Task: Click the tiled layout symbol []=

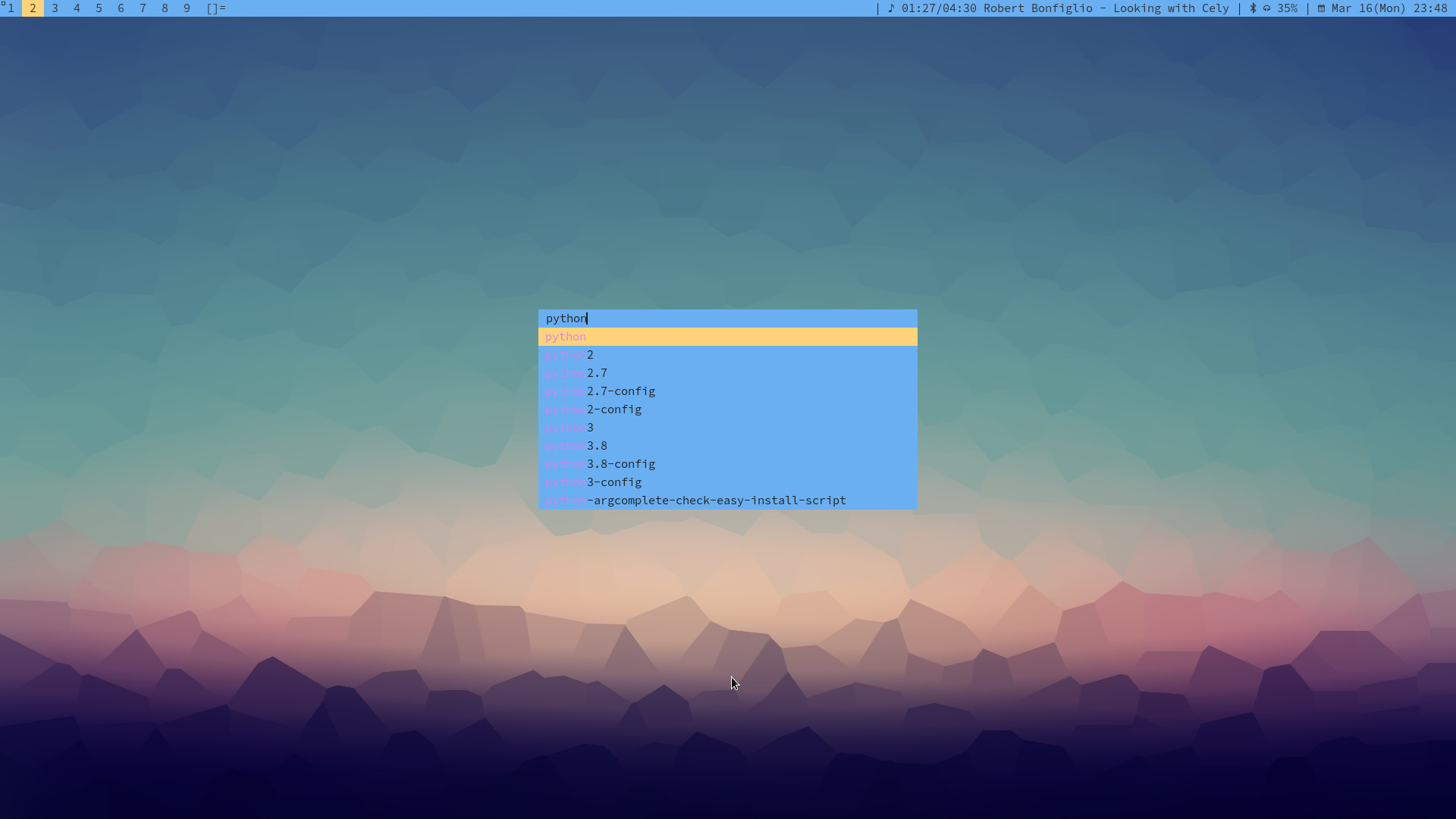Action: click(216, 8)
